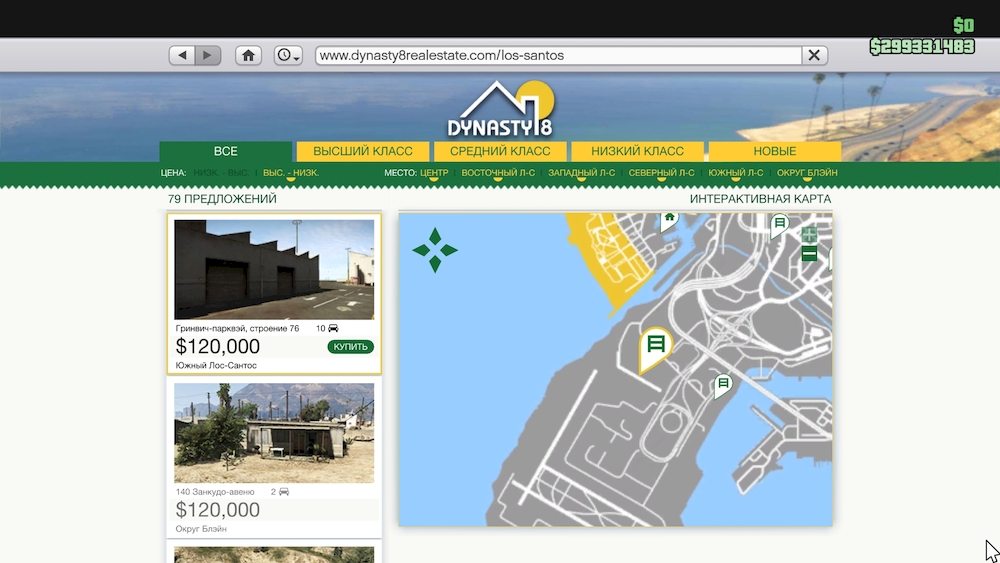The height and width of the screenshot is (563, 1000).
Task: Click the Dynasty 8 logo
Action: point(499,110)
